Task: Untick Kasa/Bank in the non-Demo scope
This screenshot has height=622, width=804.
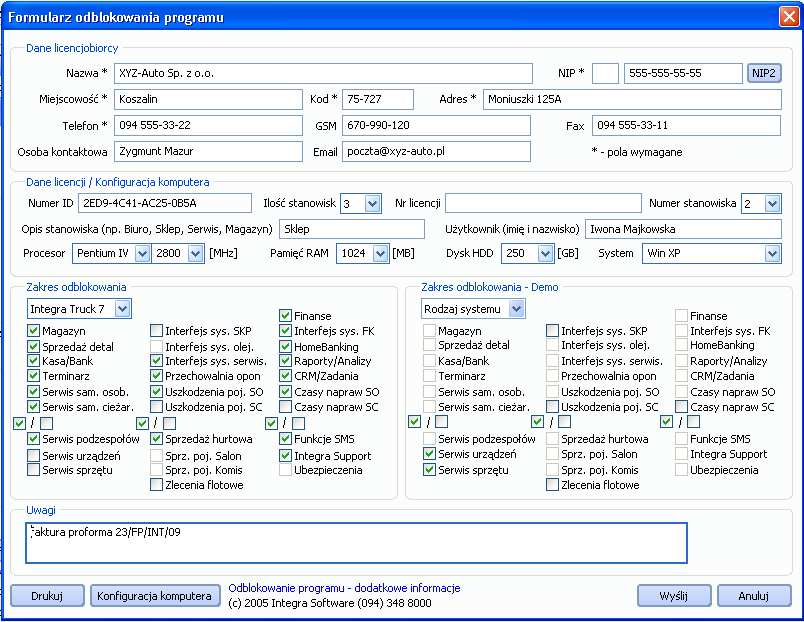Action: point(33,361)
